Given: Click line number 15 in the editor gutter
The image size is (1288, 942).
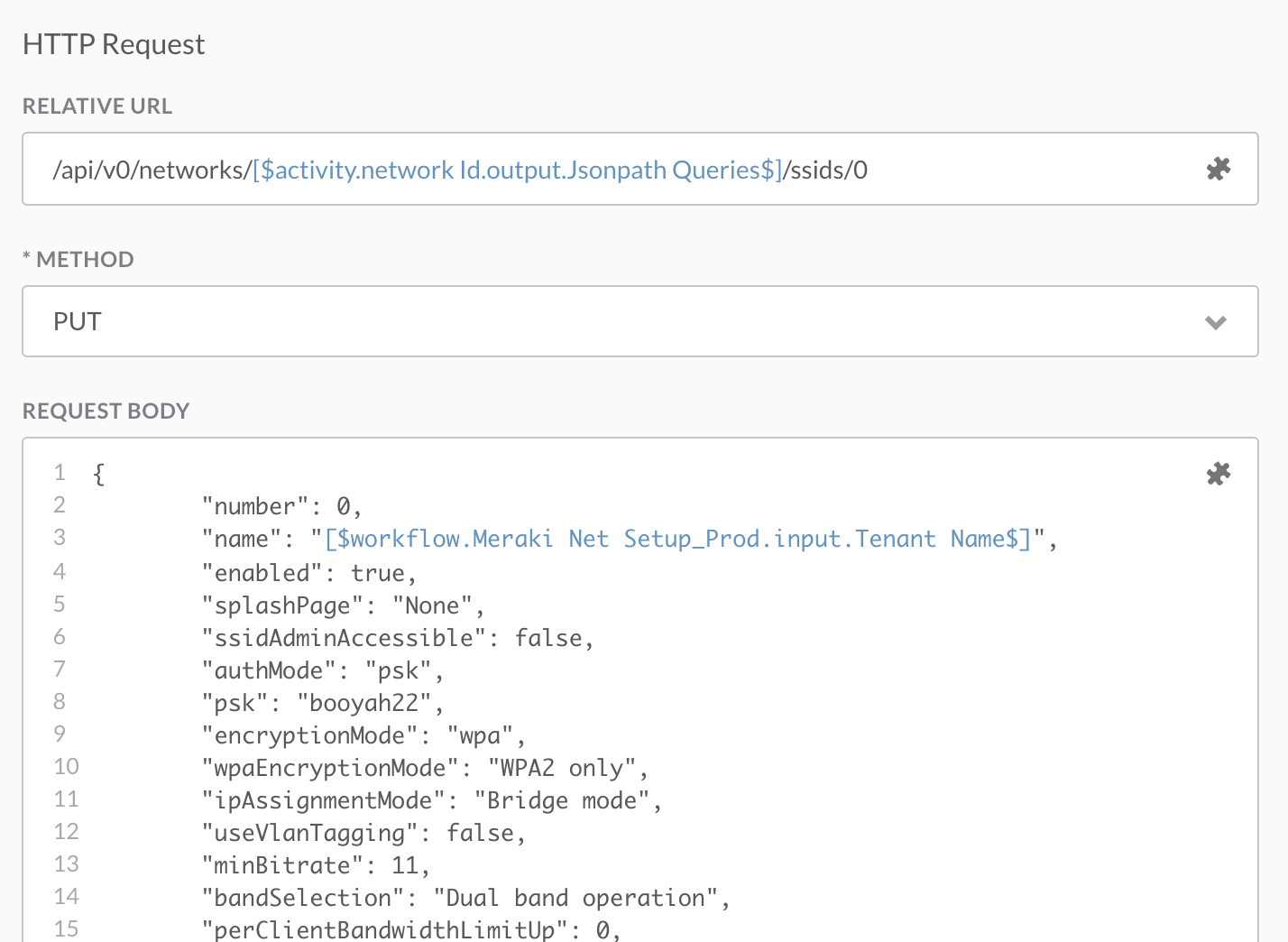Looking at the screenshot, I should (x=66, y=929).
